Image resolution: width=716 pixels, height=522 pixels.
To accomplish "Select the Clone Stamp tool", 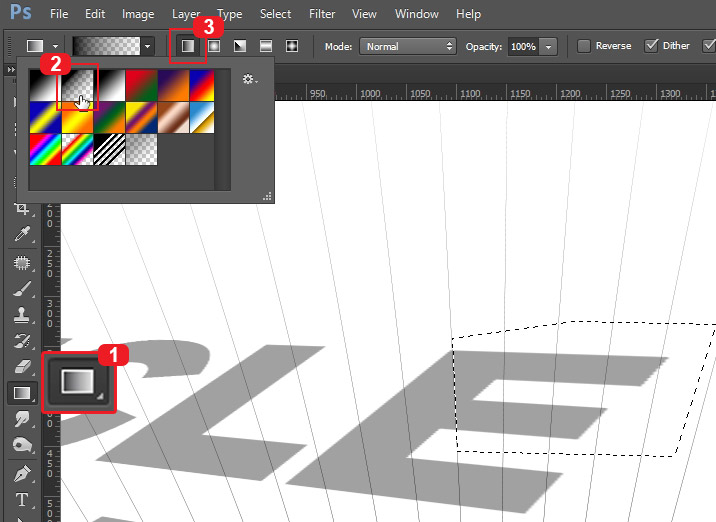I will tap(22, 315).
